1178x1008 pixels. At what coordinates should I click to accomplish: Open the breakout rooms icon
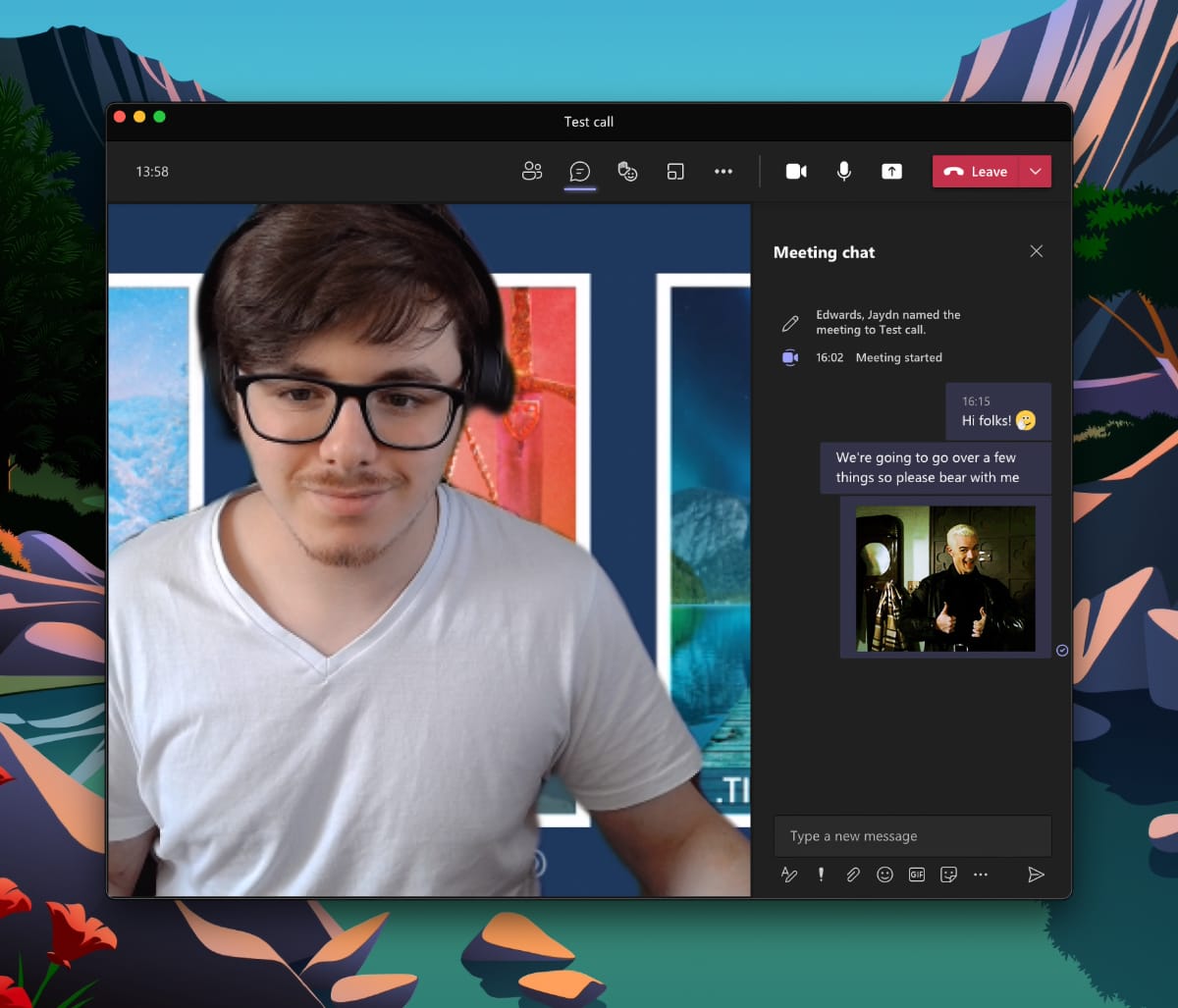(x=675, y=172)
